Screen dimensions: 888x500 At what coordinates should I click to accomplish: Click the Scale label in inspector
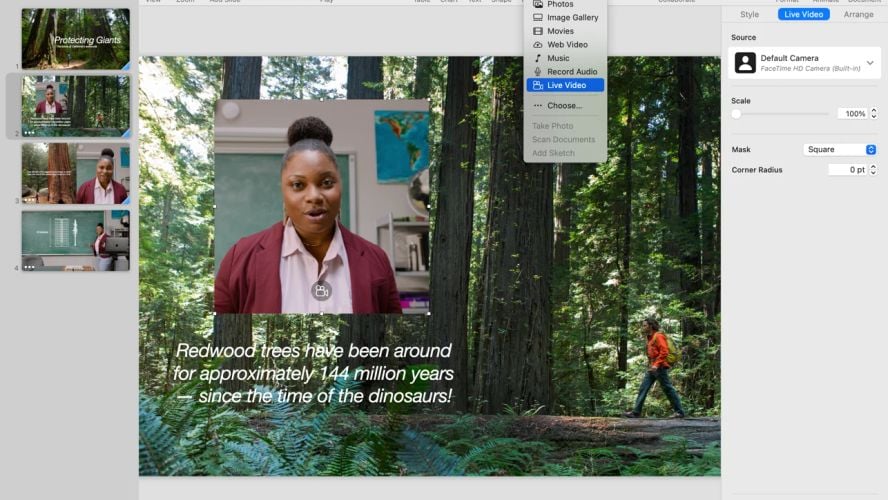click(741, 101)
